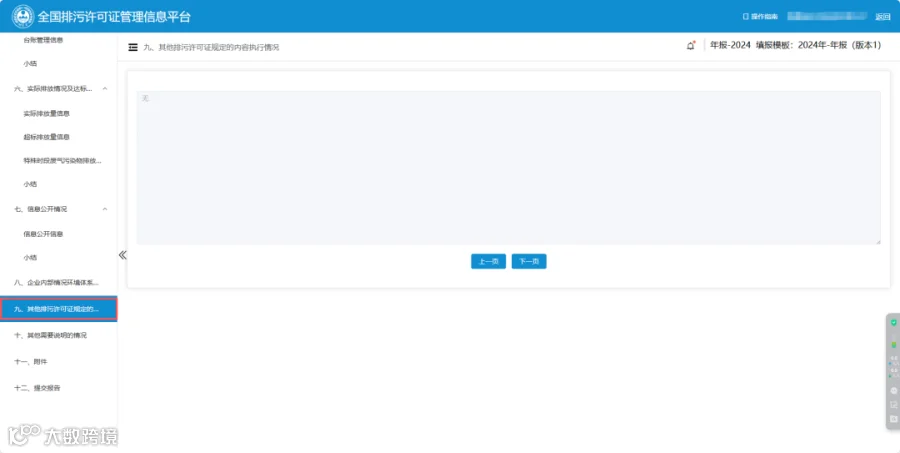Click the 年报-2024 report label

(730, 45)
